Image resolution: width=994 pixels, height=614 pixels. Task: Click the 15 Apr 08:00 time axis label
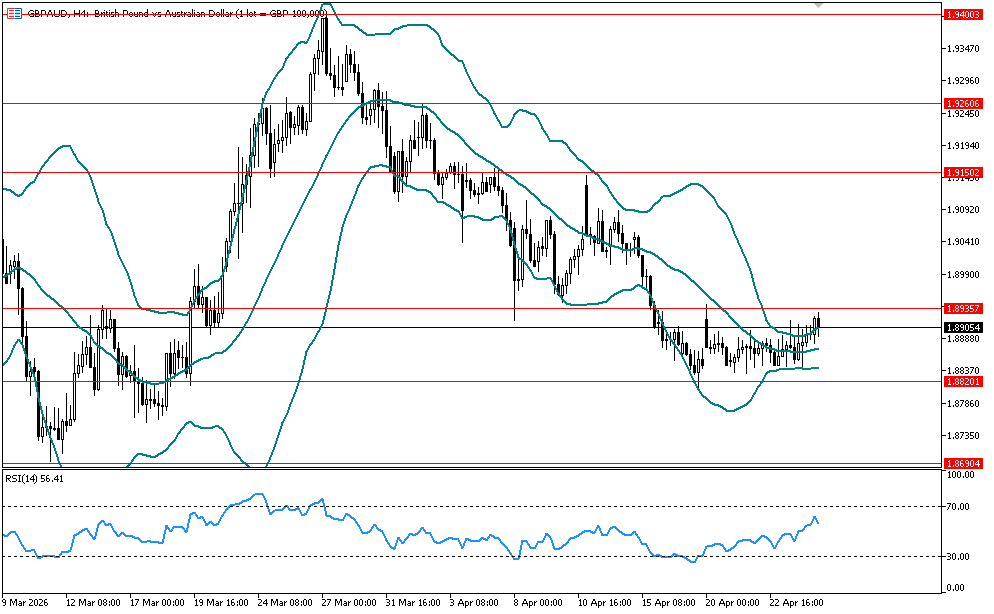coord(670,603)
